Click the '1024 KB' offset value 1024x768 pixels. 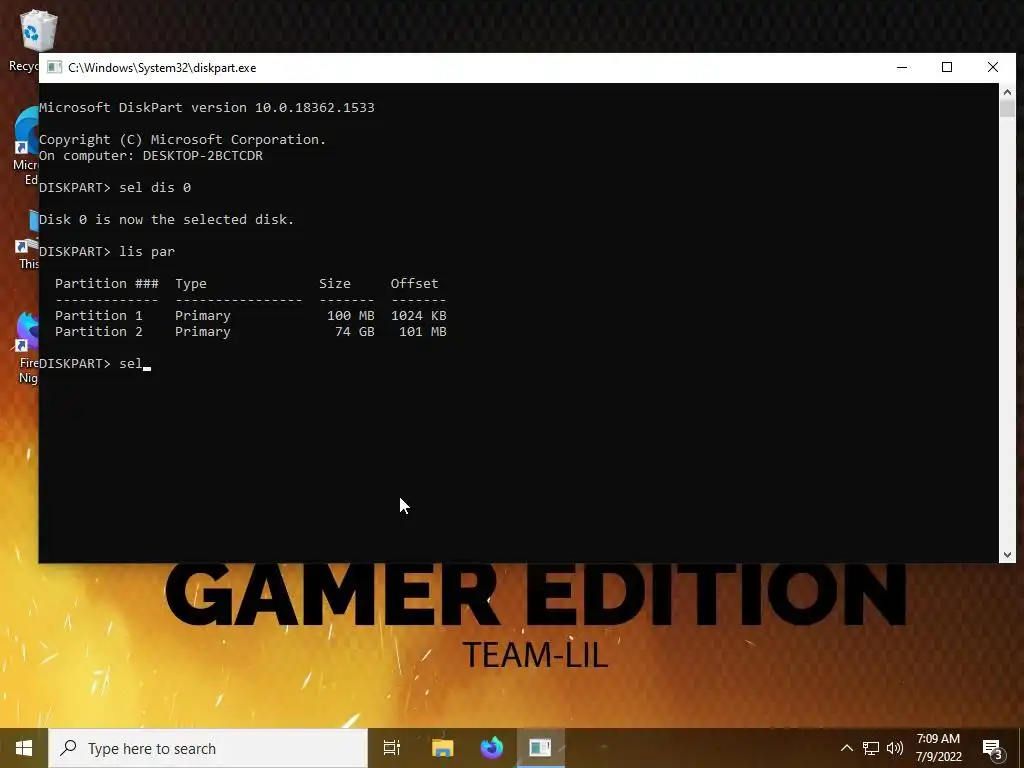pos(419,315)
